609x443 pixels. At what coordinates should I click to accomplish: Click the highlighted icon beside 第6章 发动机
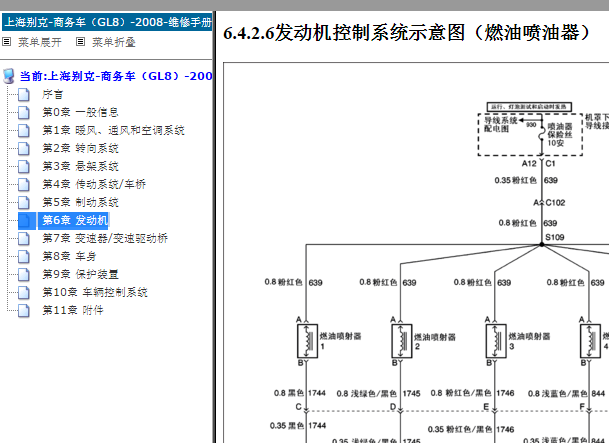click(x=26, y=221)
